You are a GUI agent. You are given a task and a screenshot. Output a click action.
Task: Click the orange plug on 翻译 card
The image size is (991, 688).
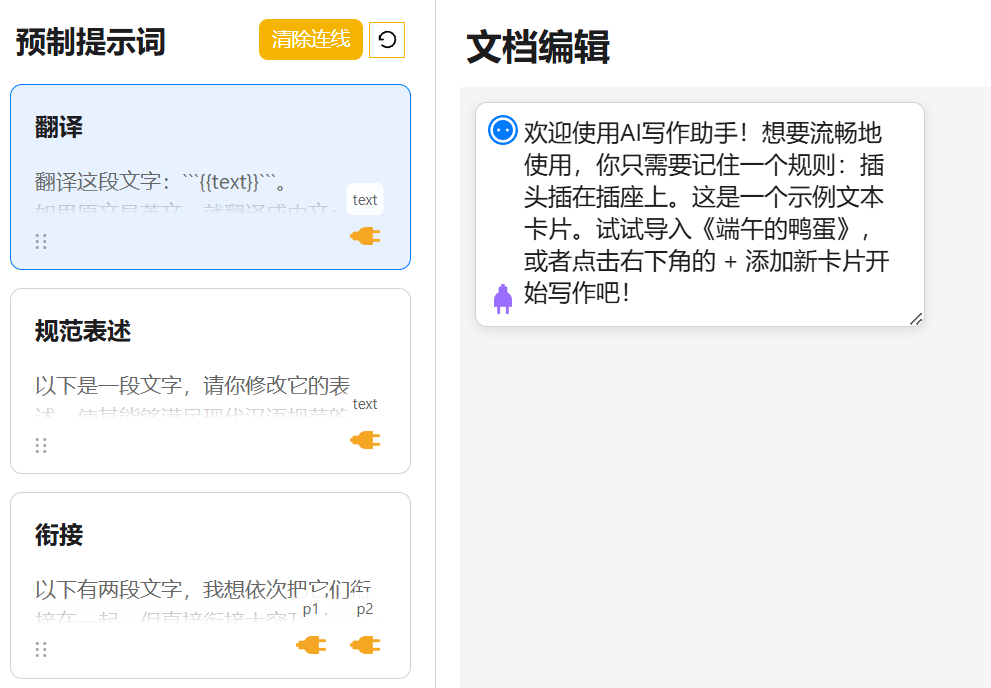365,236
